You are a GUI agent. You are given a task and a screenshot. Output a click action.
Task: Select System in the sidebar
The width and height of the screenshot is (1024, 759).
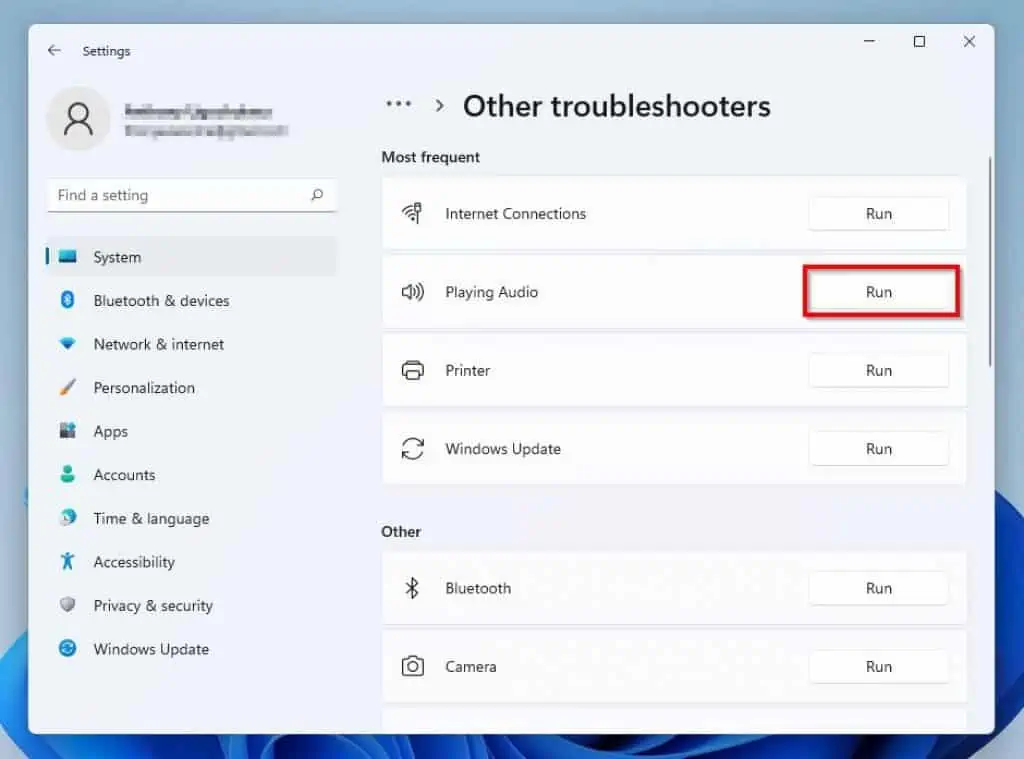[x=117, y=257]
